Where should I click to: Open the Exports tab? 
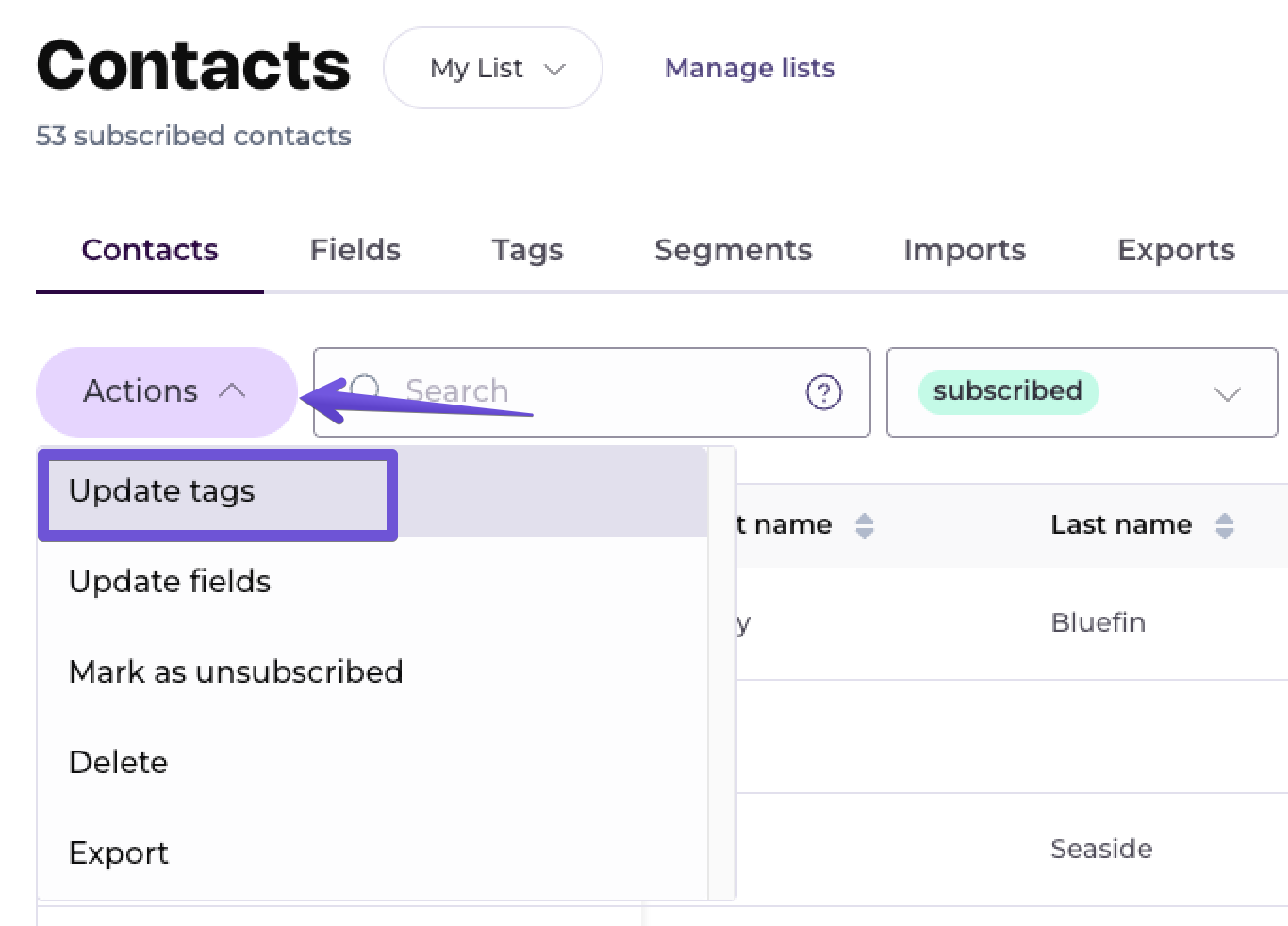pos(1176,250)
